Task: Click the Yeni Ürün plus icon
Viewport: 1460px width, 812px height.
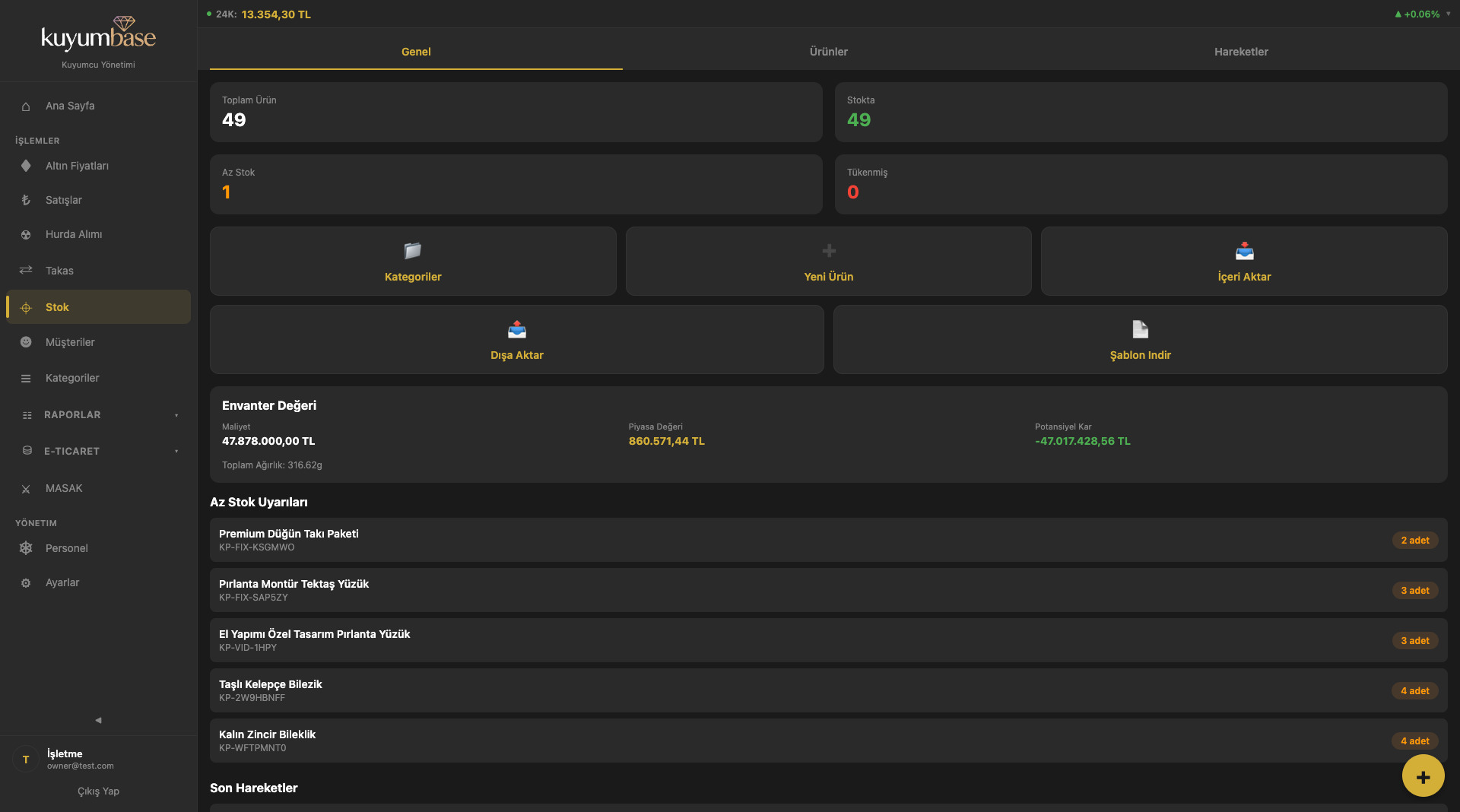Action: coord(829,251)
